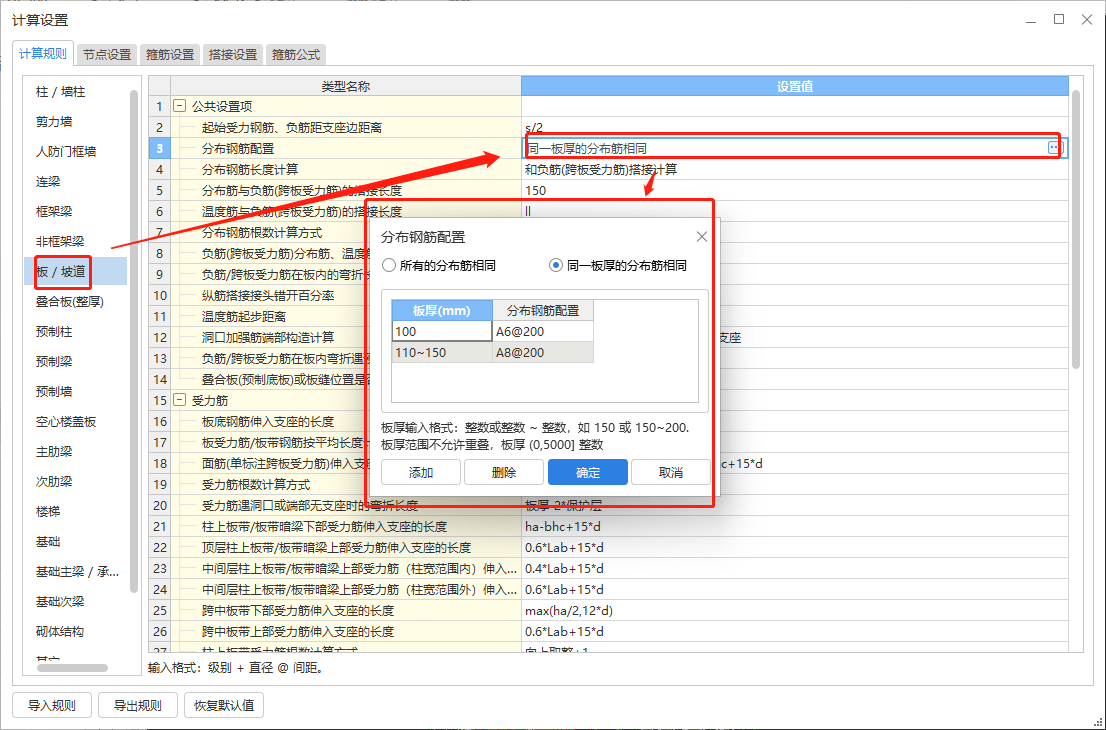This screenshot has width=1106, height=730.
Task: Collapse the 受力筋 group
Action: [x=180, y=400]
